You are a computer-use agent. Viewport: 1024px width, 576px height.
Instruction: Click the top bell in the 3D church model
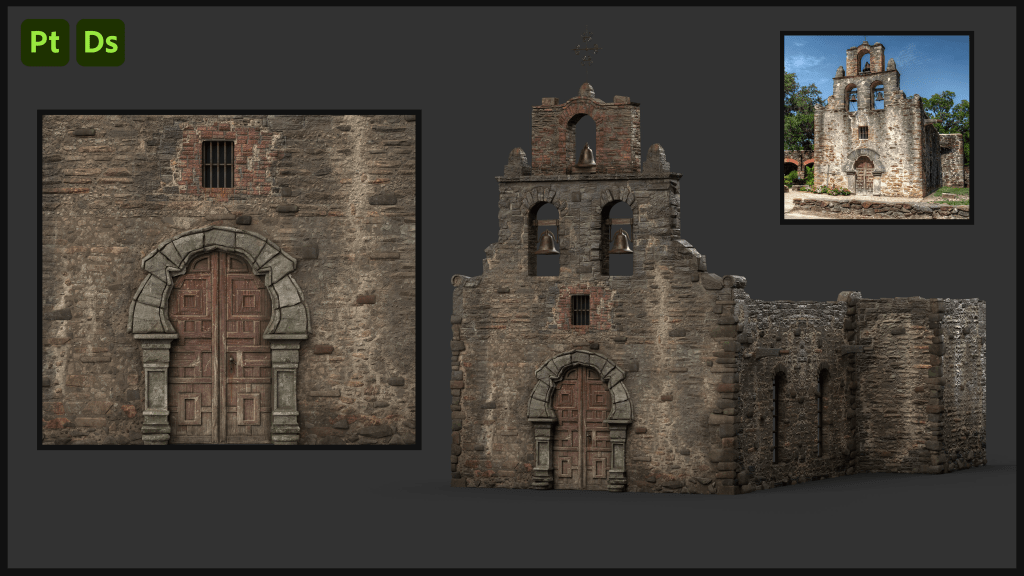point(586,157)
